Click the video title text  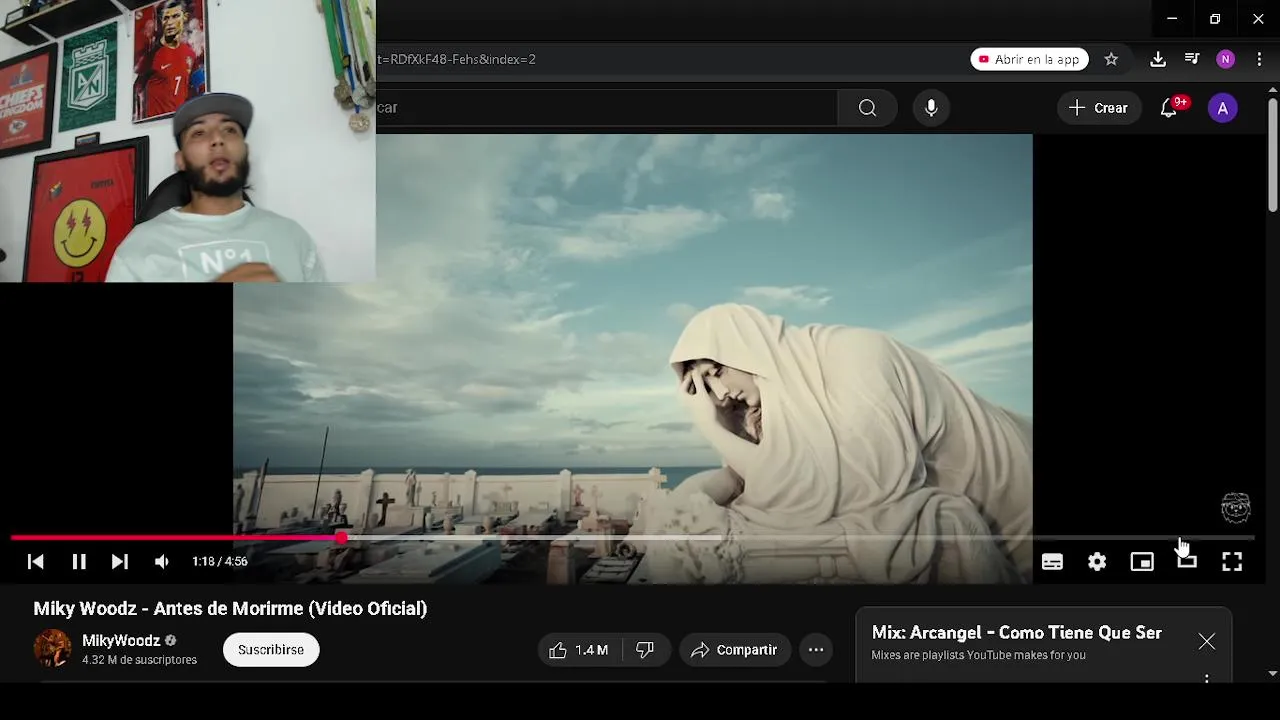click(230, 608)
